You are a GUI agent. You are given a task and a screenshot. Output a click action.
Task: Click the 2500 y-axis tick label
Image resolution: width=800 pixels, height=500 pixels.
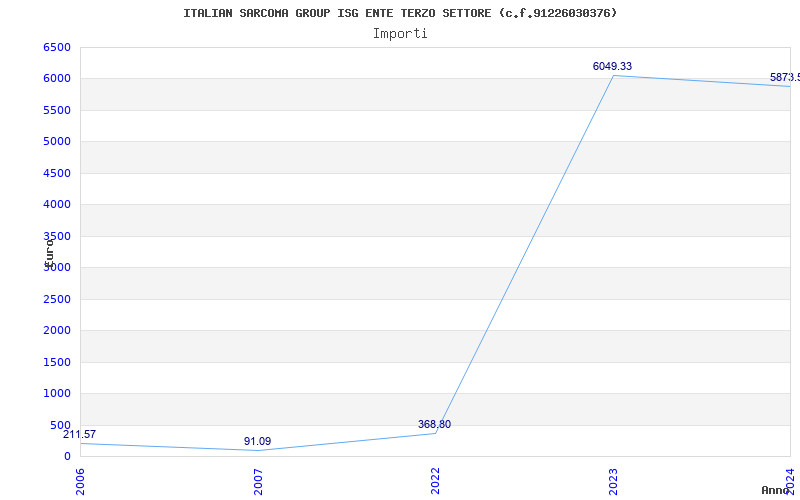pyautogui.click(x=57, y=299)
